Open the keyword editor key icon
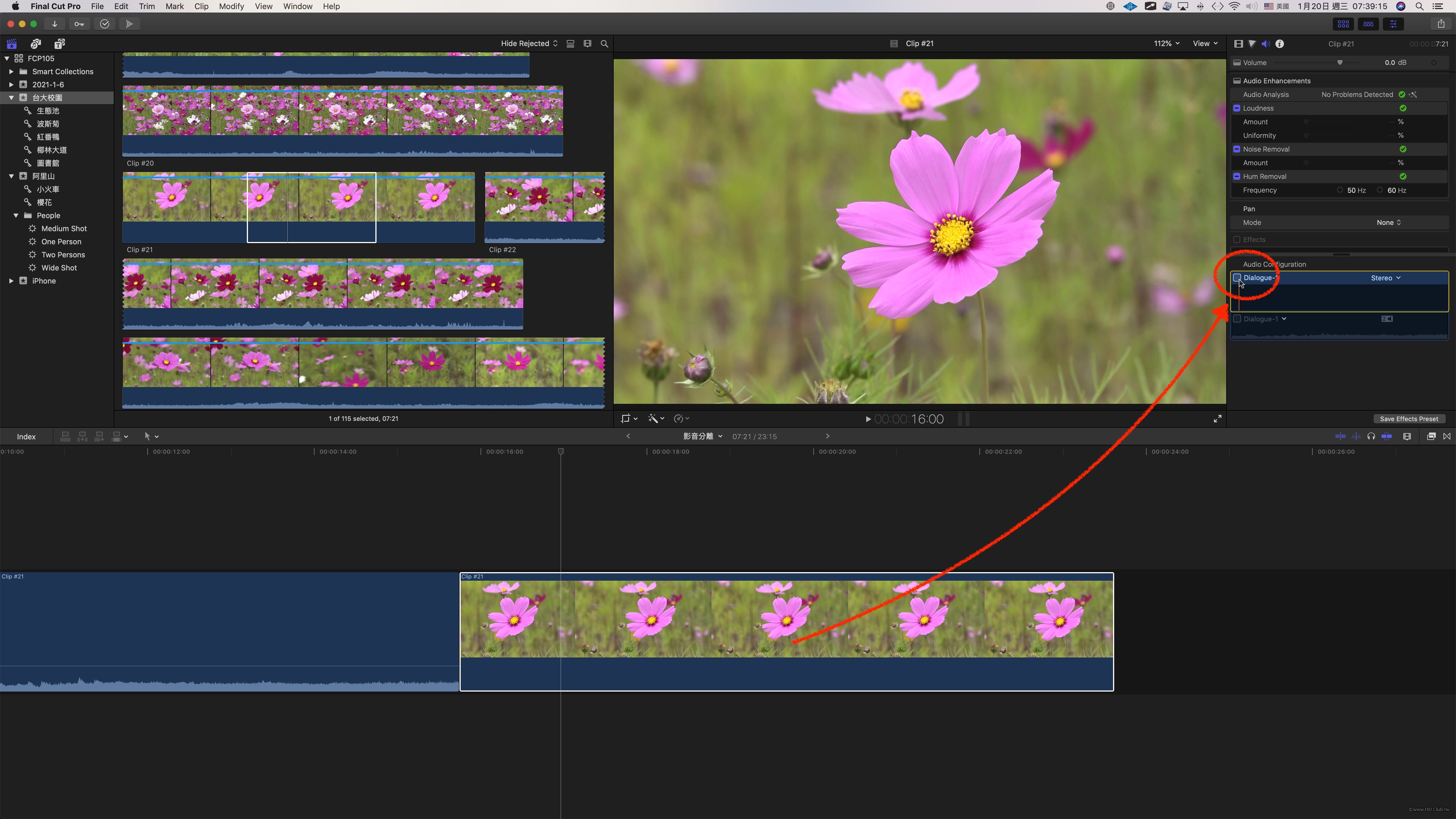The width and height of the screenshot is (1456, 819). [79, 24]
